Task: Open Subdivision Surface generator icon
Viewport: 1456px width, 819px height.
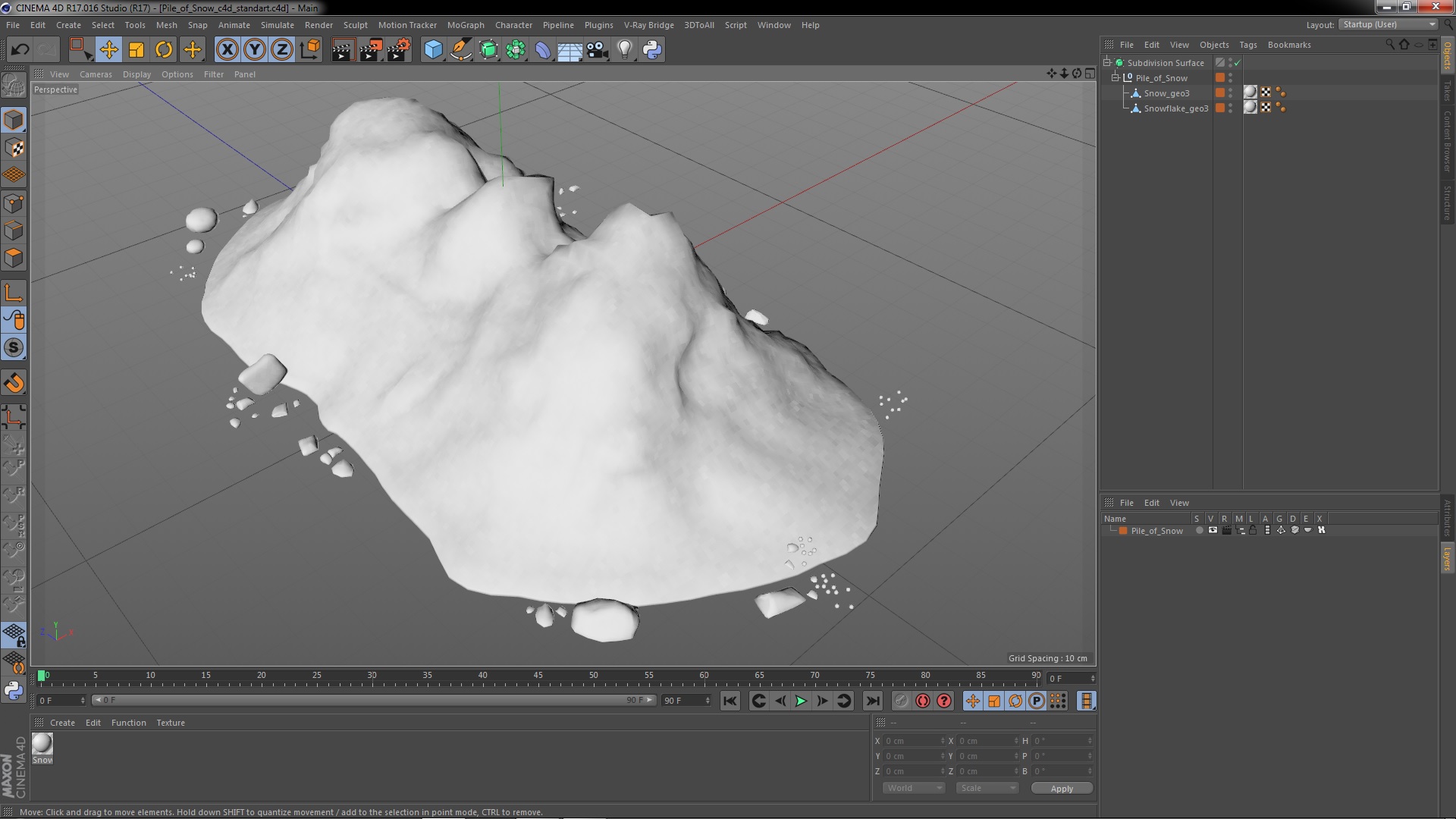Action: point(488,50)
